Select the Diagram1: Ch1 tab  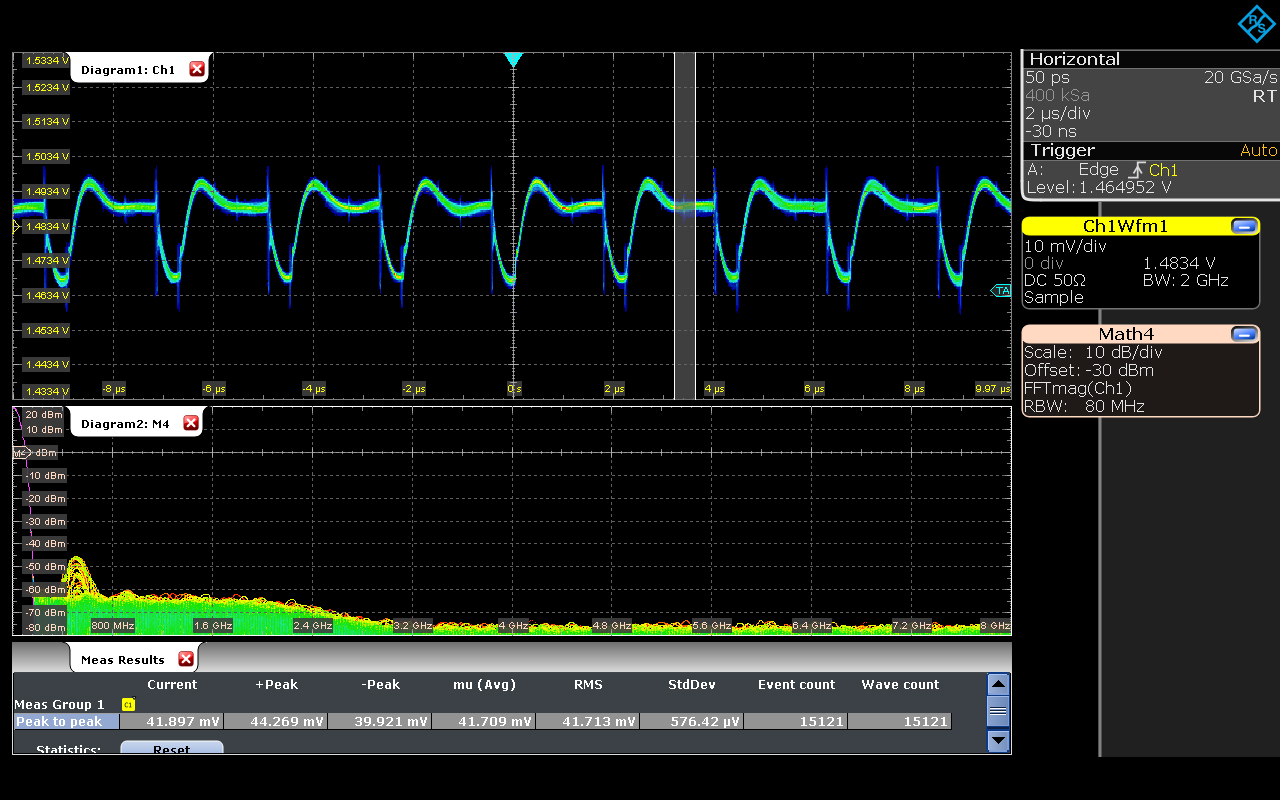click(128, 70)
